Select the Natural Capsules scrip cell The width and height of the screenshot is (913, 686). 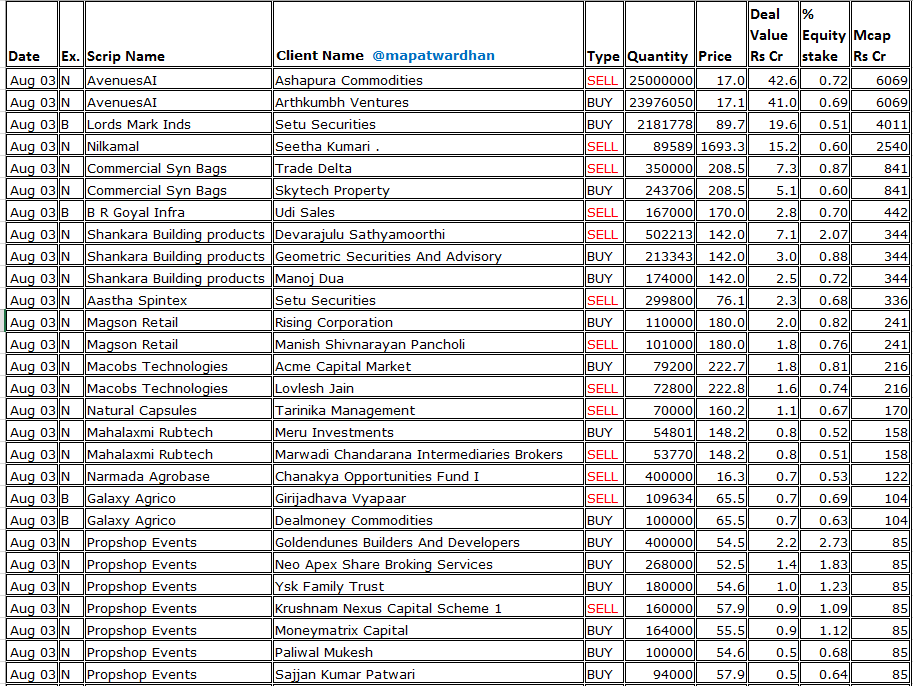[x=178, y=411]
